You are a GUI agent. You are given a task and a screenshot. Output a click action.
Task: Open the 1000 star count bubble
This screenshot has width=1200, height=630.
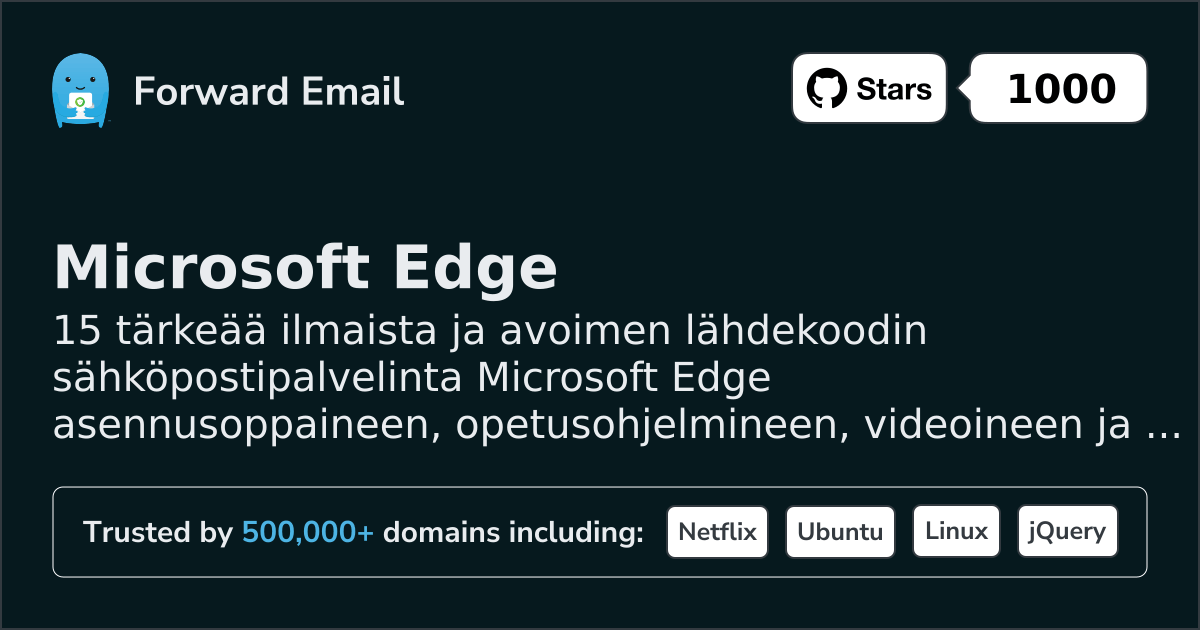pos(1060,89)
